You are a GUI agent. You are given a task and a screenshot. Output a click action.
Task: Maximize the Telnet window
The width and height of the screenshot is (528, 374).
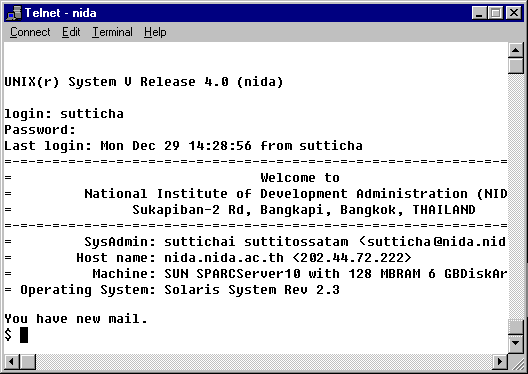tap(495, 13)
